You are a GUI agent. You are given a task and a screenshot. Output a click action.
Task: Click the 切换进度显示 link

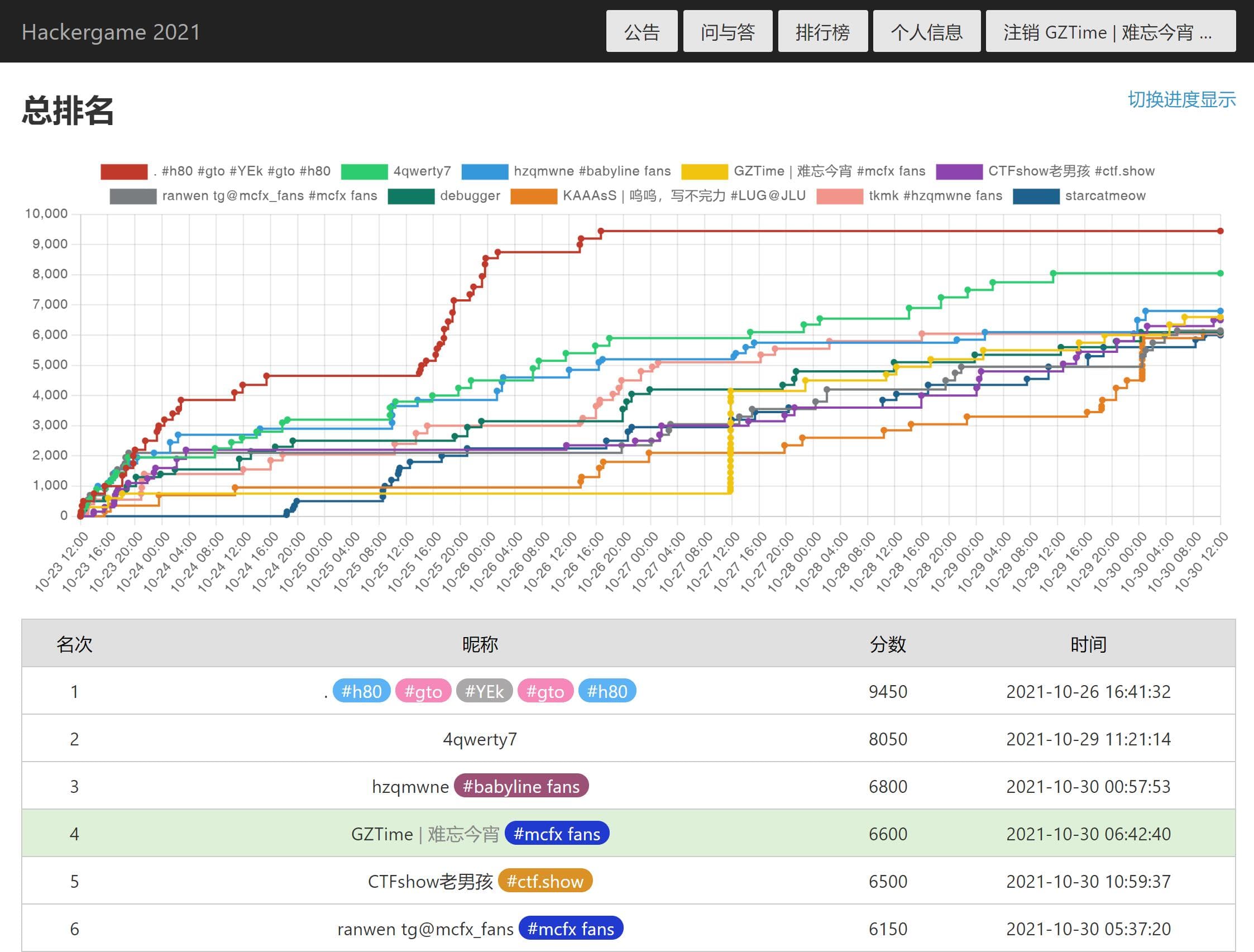tap(1181, 99)
